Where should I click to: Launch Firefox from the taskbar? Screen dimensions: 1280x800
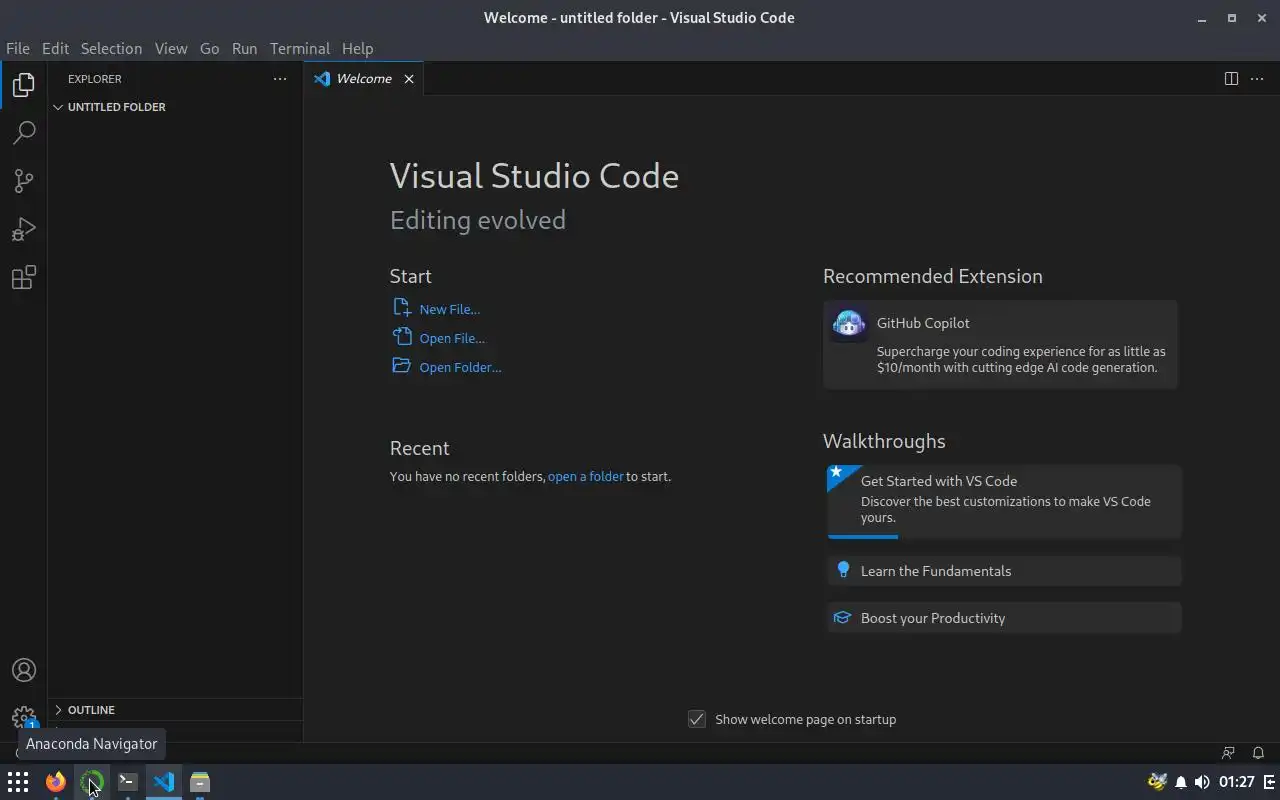55,782
